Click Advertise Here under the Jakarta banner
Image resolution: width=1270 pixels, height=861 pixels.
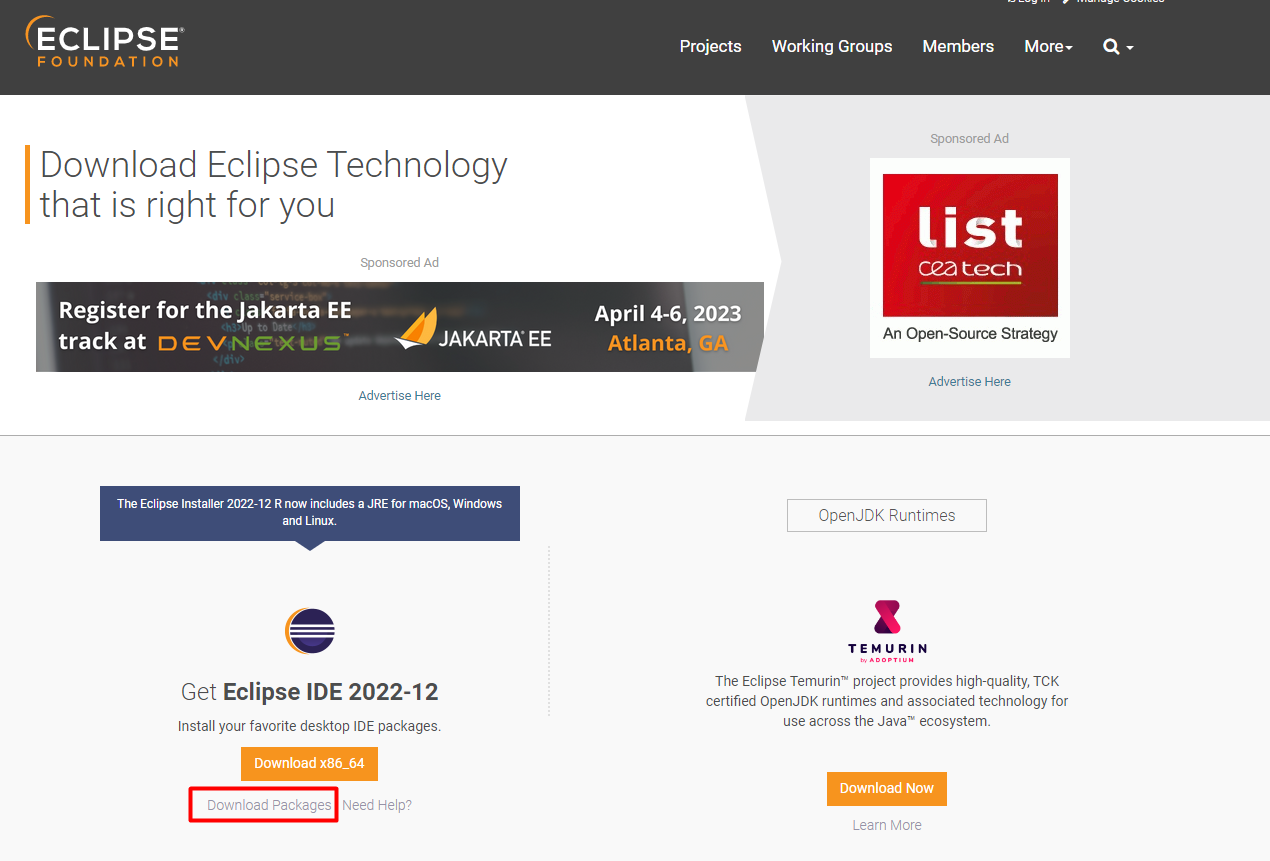coord(400,396)
